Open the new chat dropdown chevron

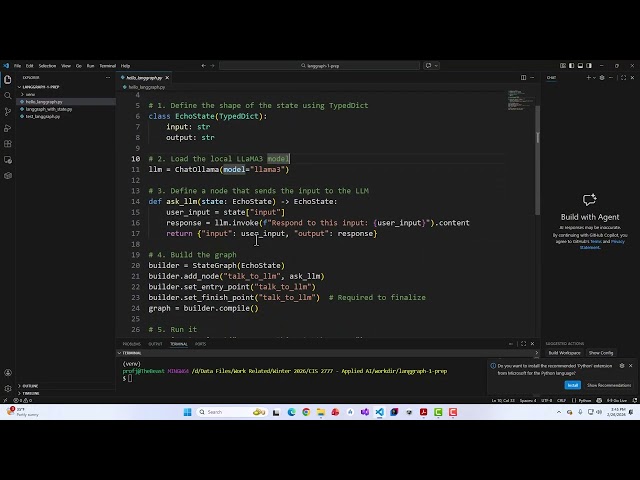pyautogui.click(x=594, y=78)
